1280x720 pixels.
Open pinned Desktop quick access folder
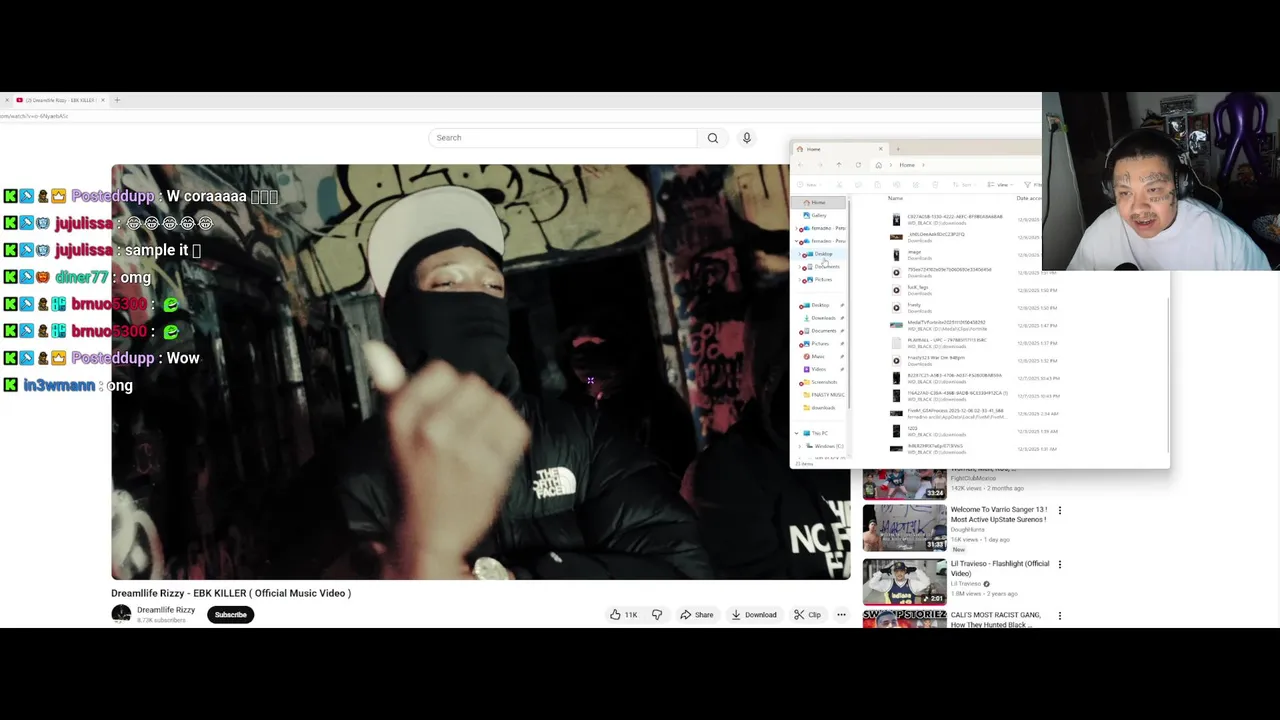(x=820, y=305)
